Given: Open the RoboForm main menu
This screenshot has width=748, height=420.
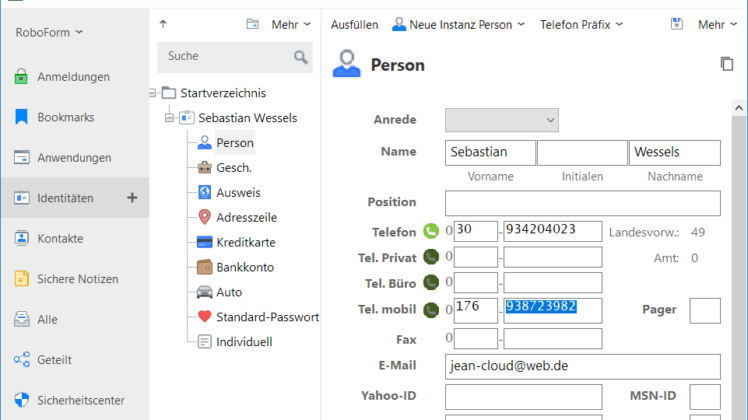Looking at the screenshot, I should pos(49,32).
